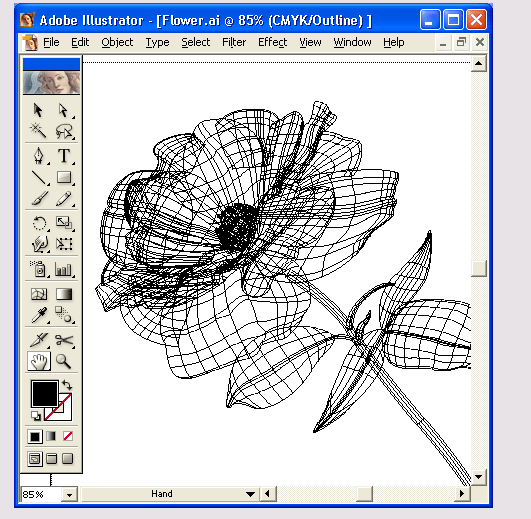Select the Hand tool
The height and width of the screenshot is (519, 531).
click(39, 361)
